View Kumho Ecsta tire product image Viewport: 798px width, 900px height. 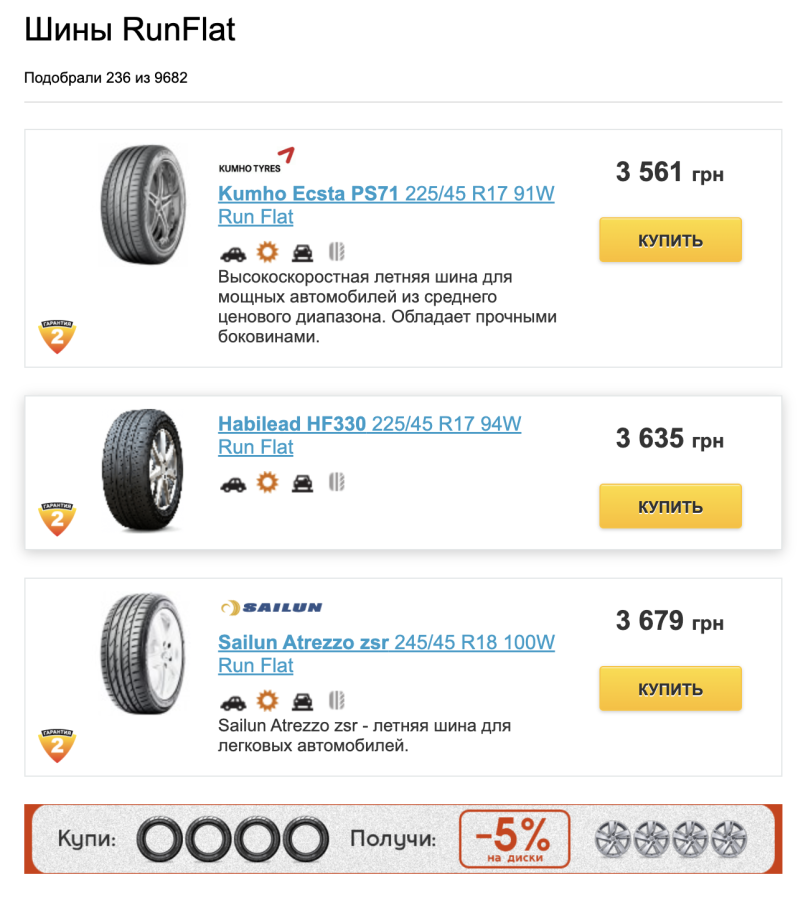pyautogui.click(x=144, y=205)
